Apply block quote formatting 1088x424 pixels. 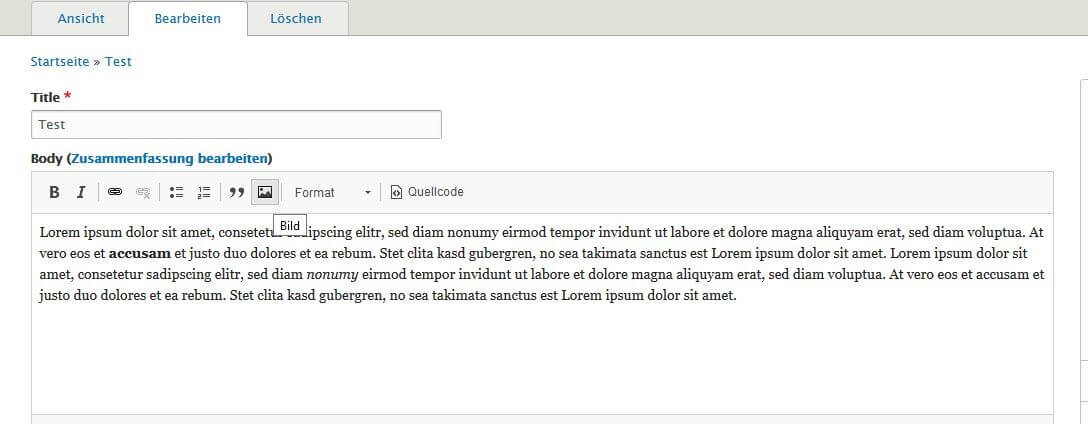coord(237,192)
